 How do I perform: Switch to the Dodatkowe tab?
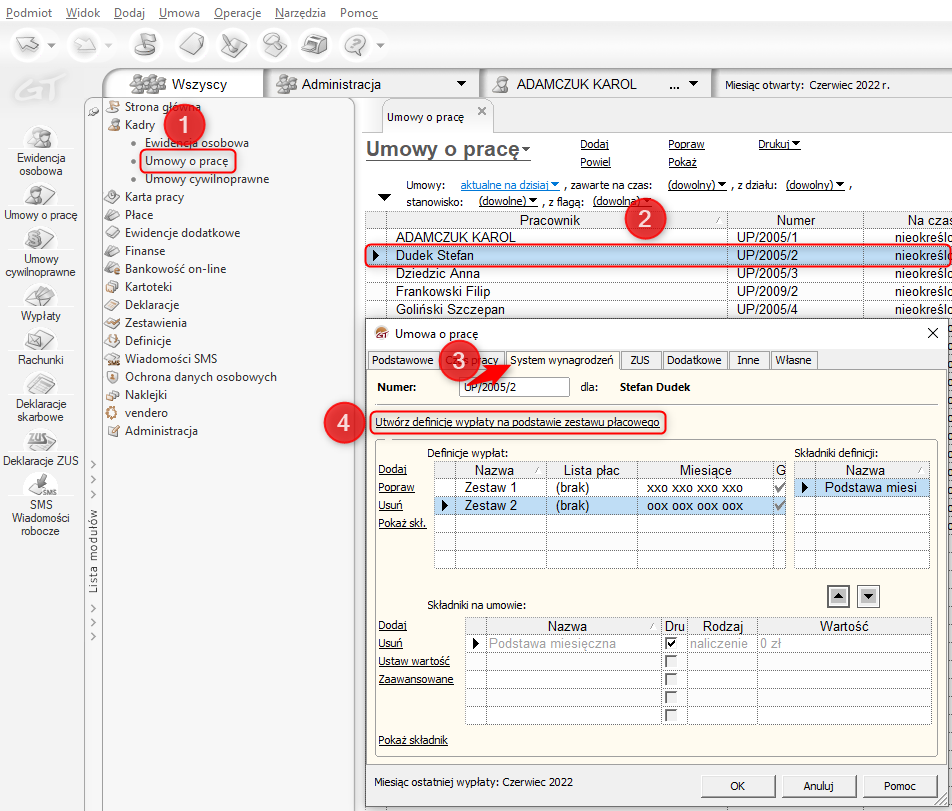(694, 361)
